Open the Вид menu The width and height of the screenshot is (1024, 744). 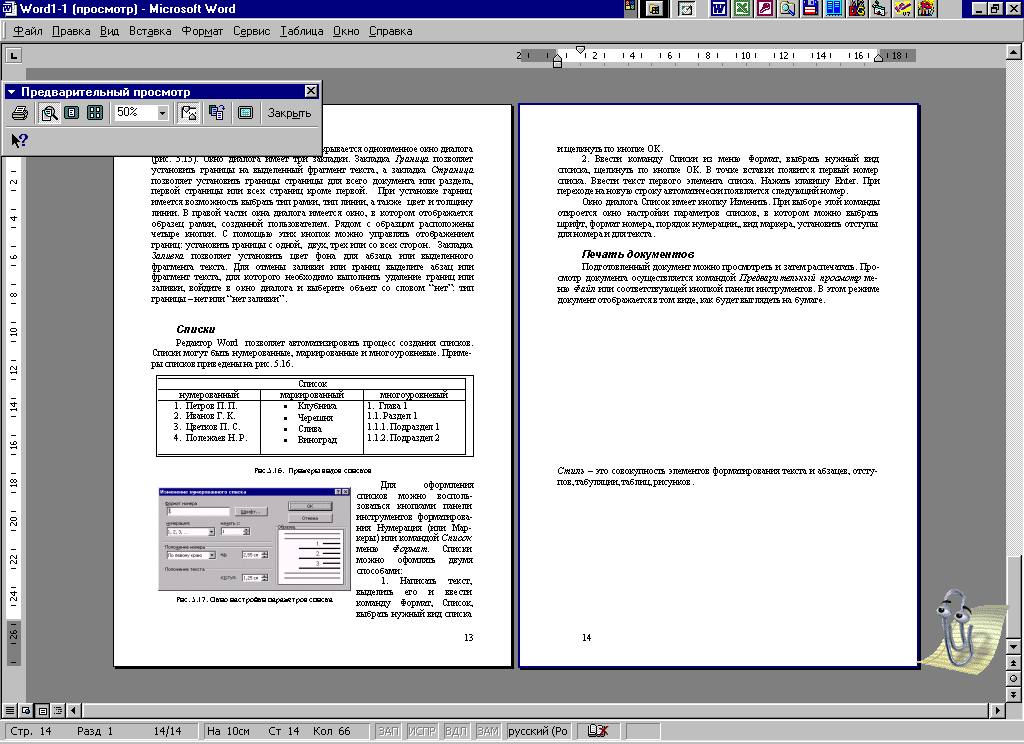[x=109, y=31]
